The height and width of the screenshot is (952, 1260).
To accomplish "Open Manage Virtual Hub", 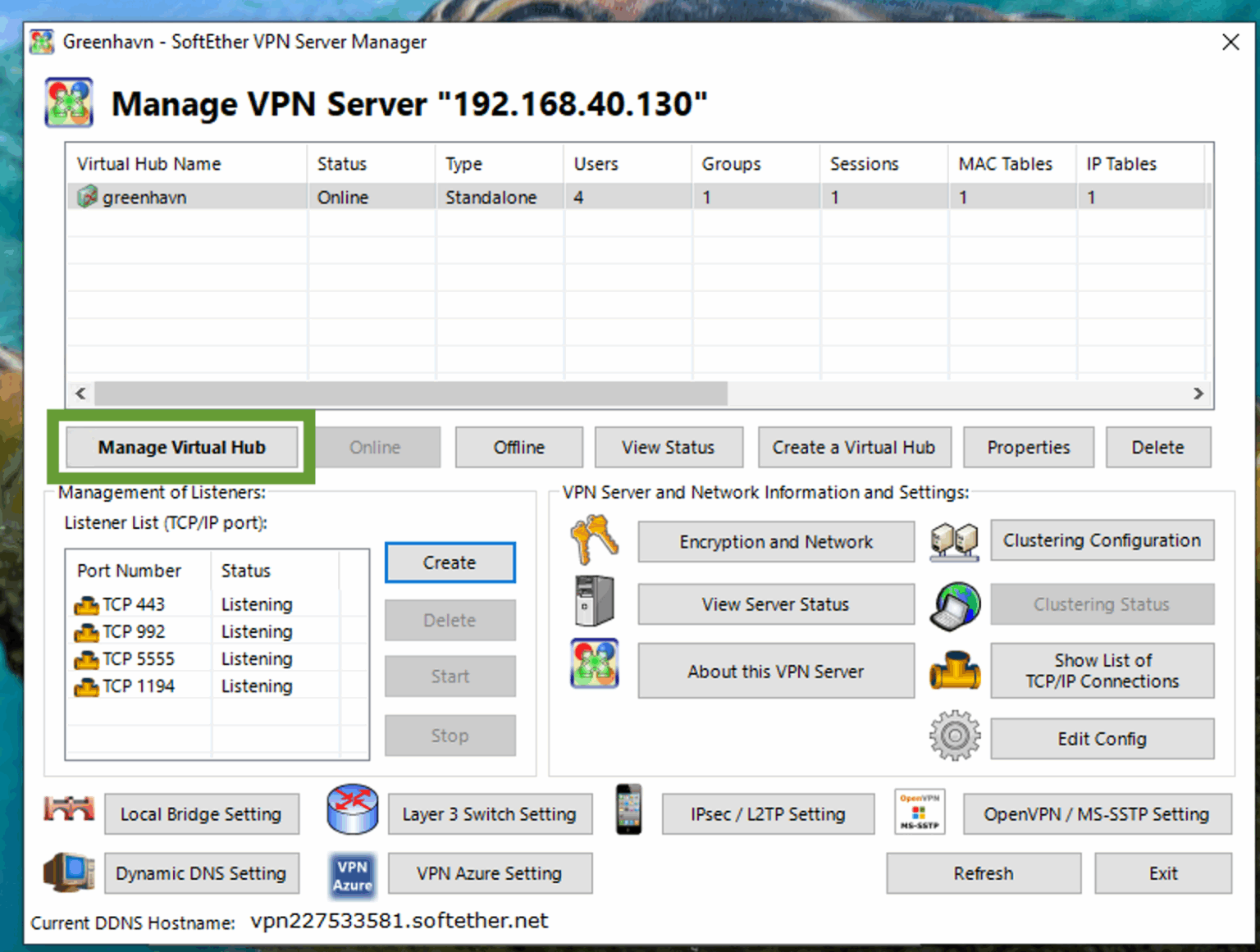I will click(x=181, y=447).
